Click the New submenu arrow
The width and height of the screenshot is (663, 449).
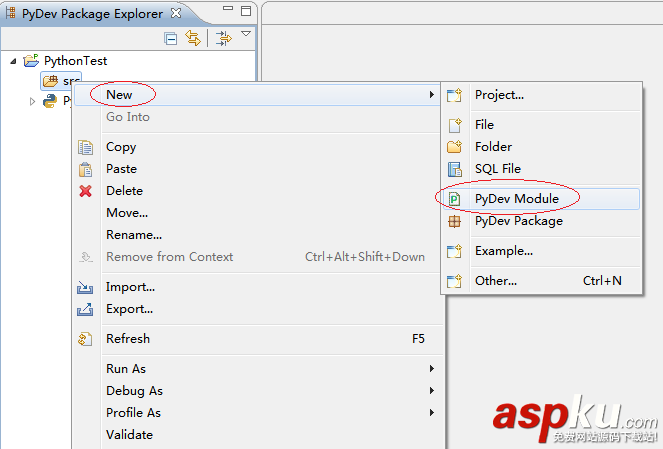431,95
